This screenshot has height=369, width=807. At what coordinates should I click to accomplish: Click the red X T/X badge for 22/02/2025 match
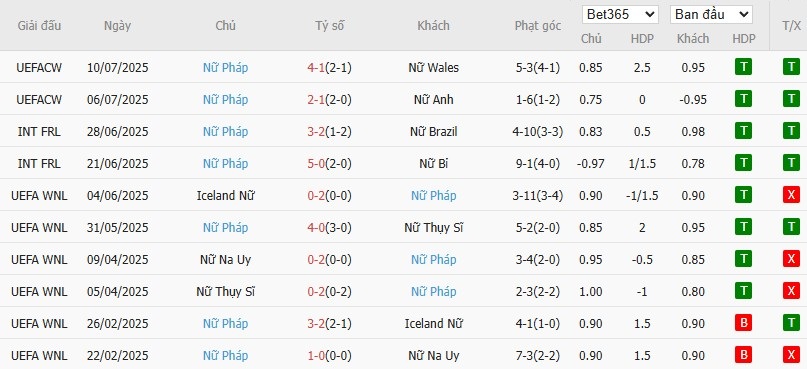pos(791,355)
